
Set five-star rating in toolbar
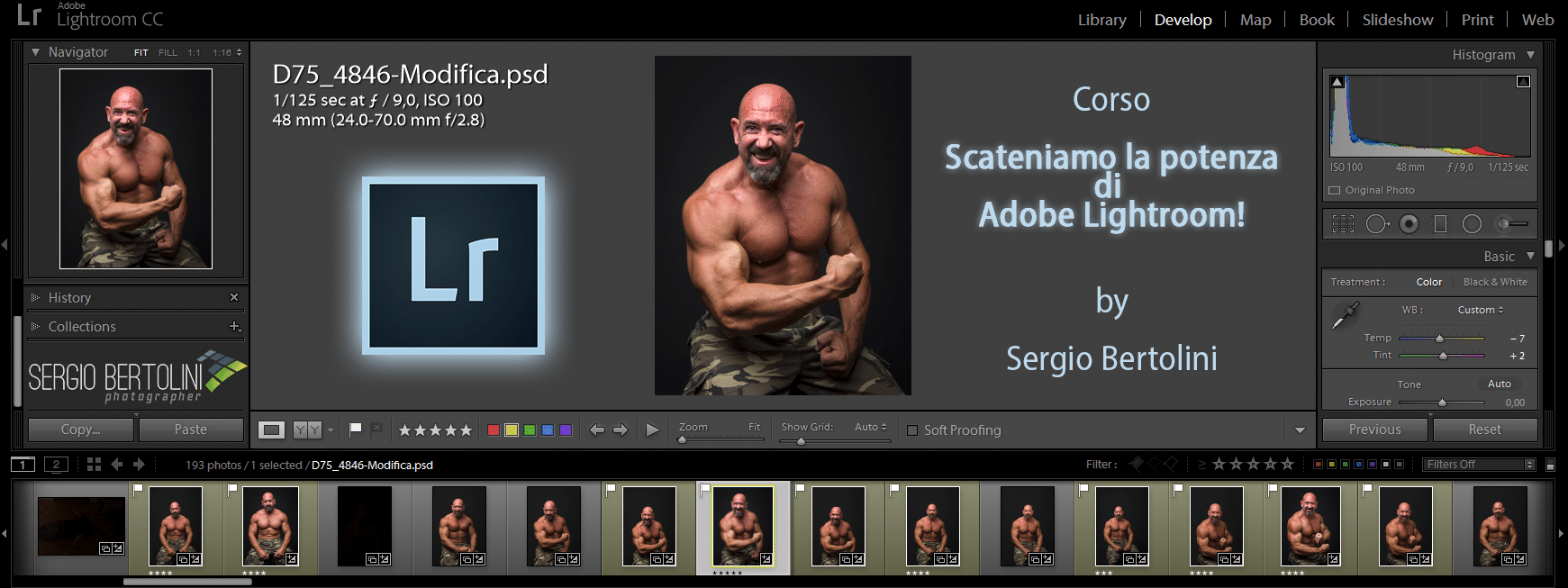[466, 430]
